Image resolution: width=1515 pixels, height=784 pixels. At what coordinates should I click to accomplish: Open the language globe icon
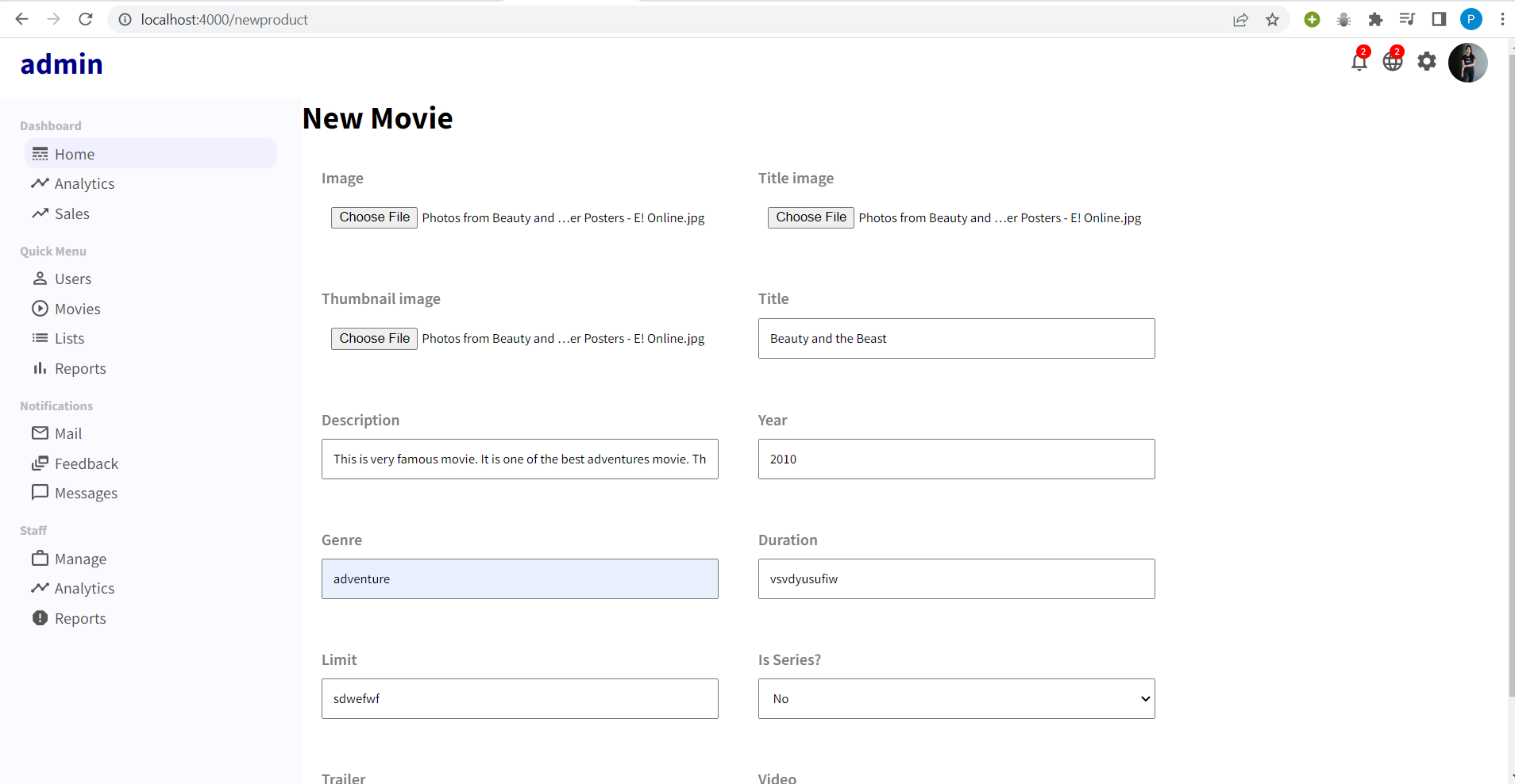[x=1394, y=61]
